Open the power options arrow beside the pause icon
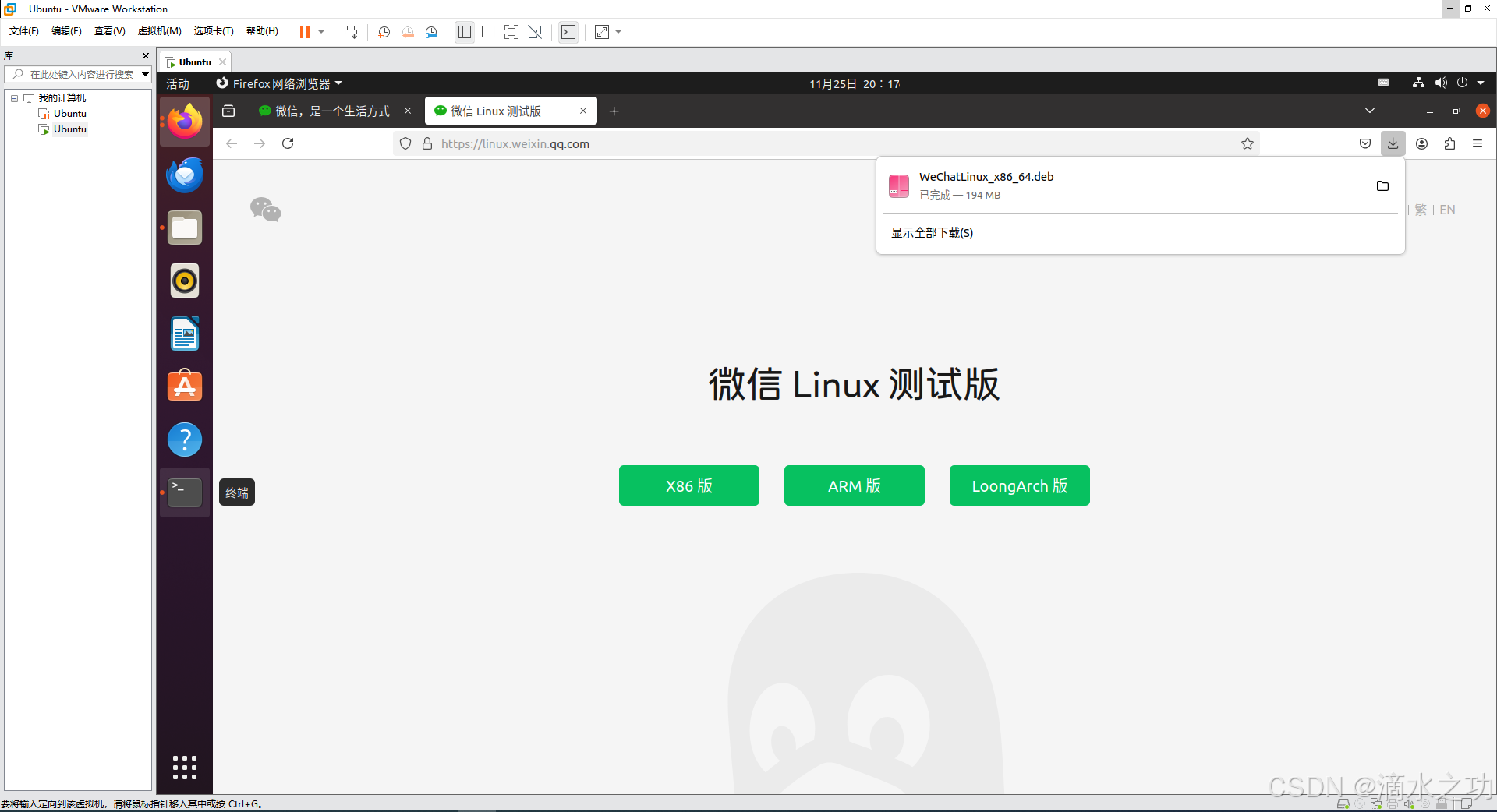 pos(321,32)
